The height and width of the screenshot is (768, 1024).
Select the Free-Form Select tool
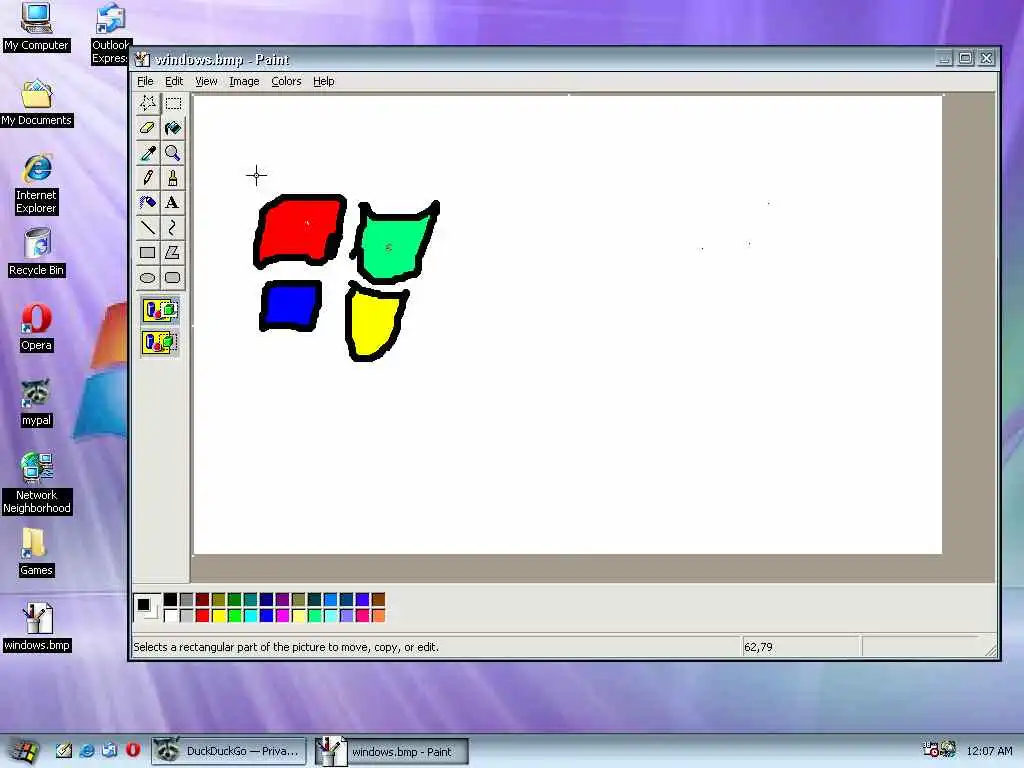click(x=148, y=103)
